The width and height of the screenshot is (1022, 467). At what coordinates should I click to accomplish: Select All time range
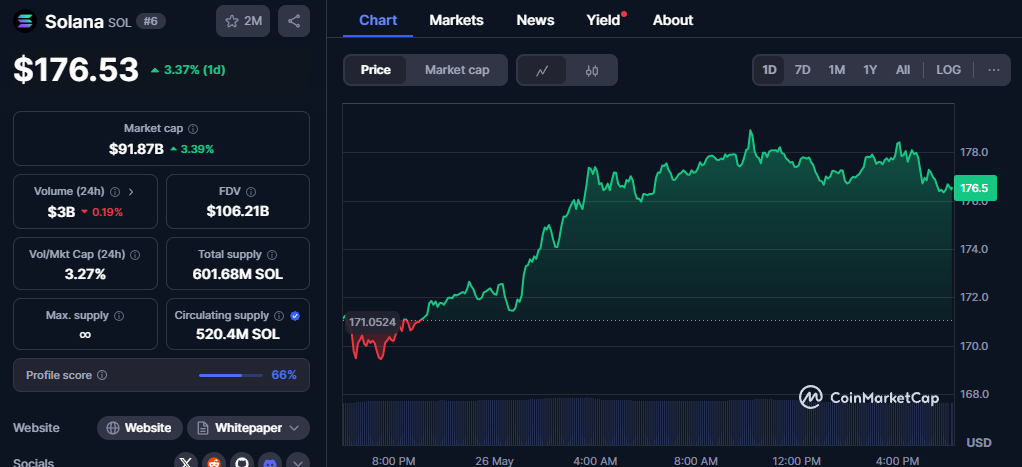(x=903, y=70)
